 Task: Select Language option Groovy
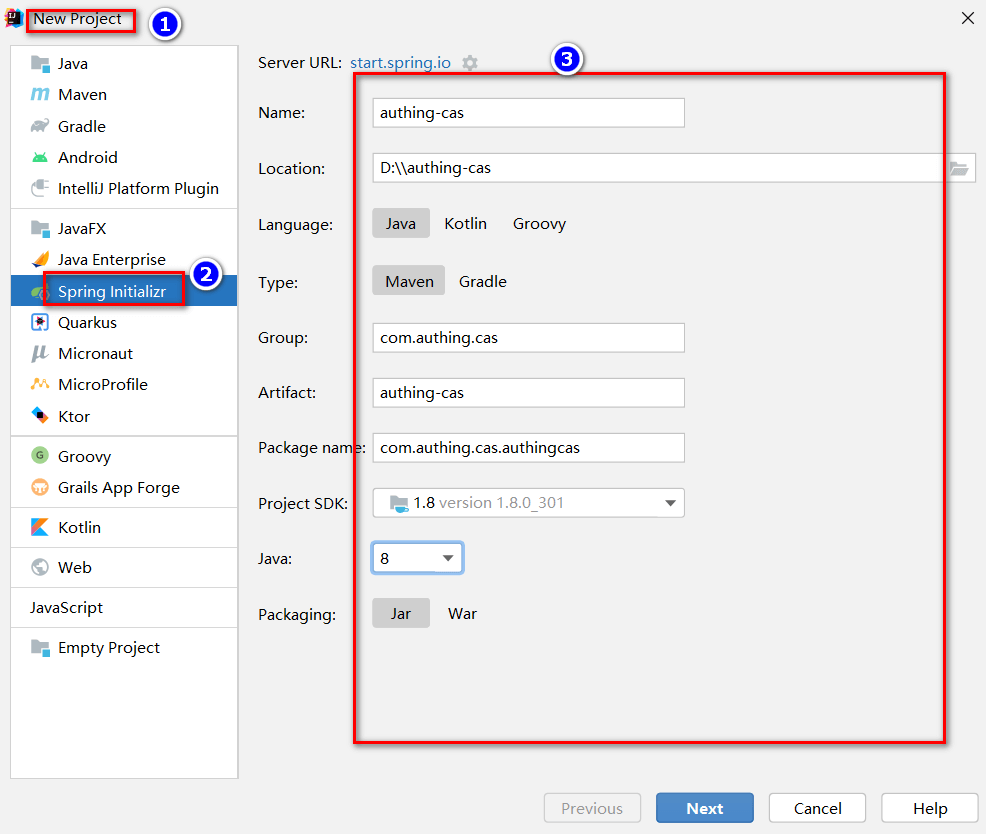(x=539, y=224)
